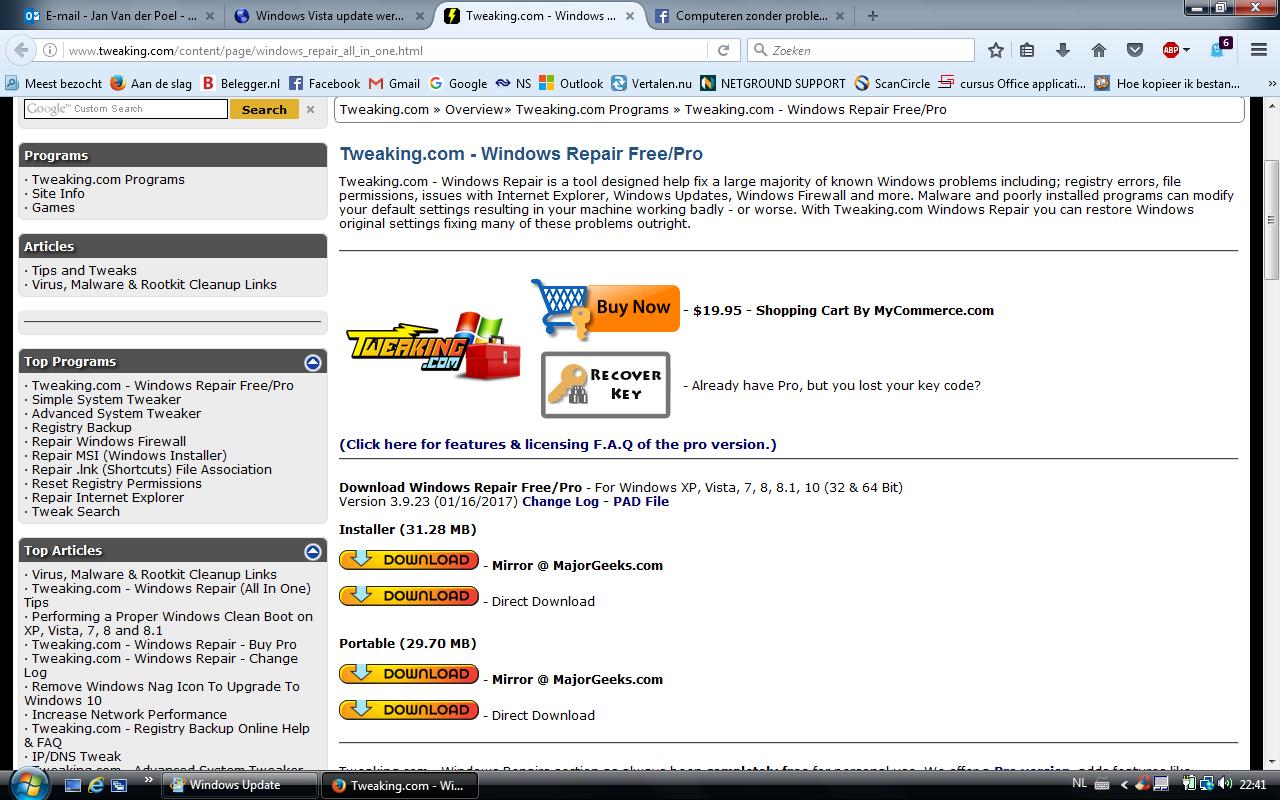Switch to Computeren zonder problemen tab
Viewport: 1280px width, 800px height.
748,16
